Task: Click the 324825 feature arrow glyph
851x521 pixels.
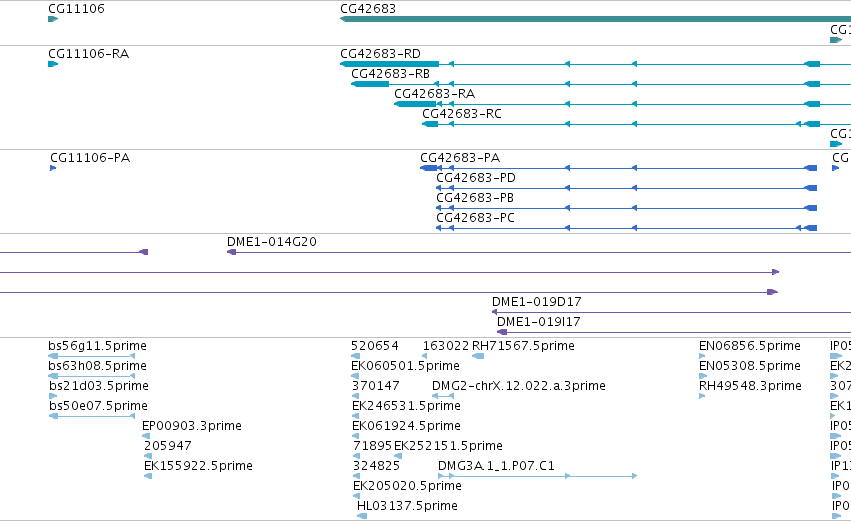Action: click(357, 476)
